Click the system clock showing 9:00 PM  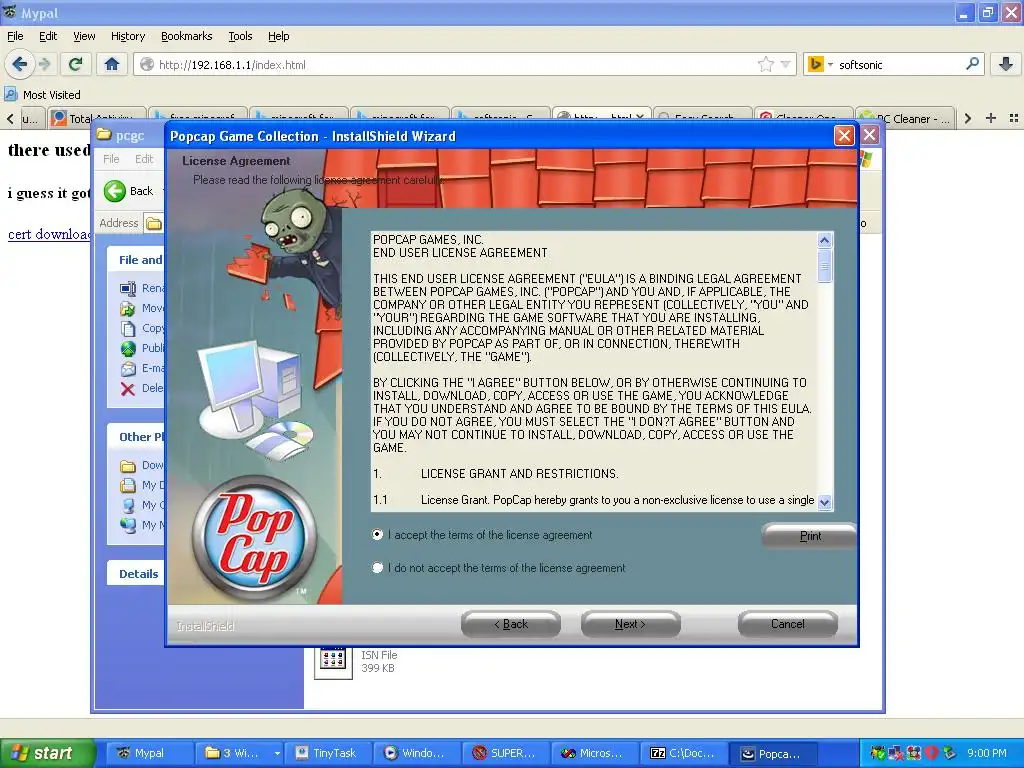(x=987, y=753)
